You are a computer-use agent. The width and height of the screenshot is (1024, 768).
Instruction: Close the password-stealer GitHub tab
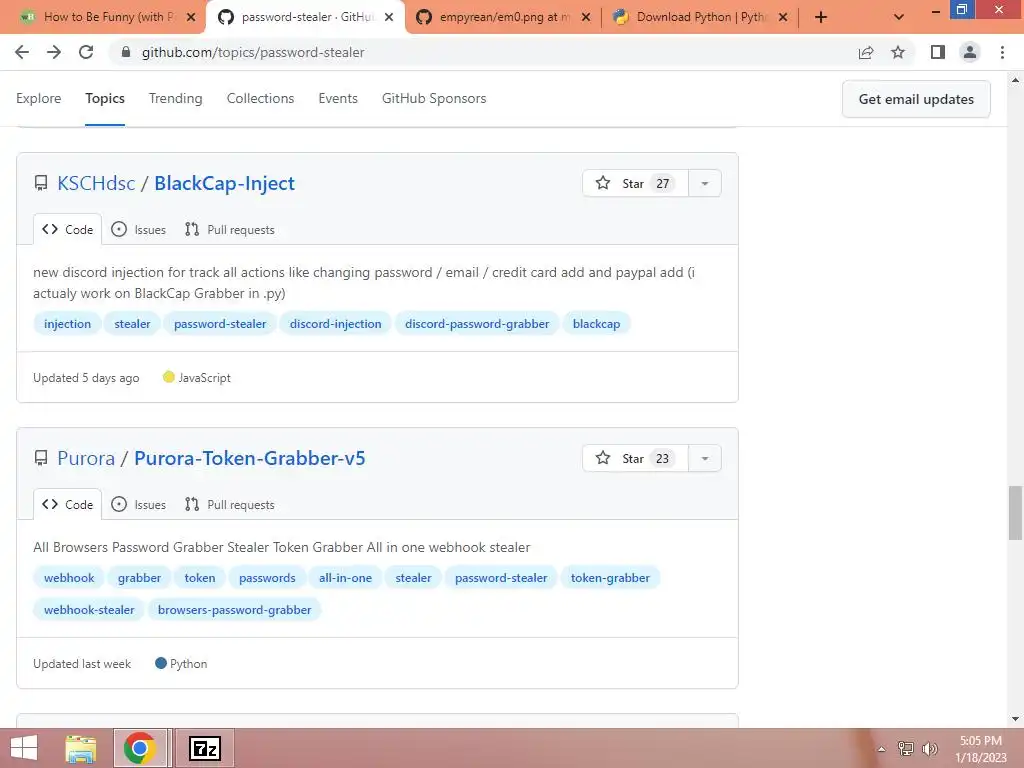tap(389, 17)
